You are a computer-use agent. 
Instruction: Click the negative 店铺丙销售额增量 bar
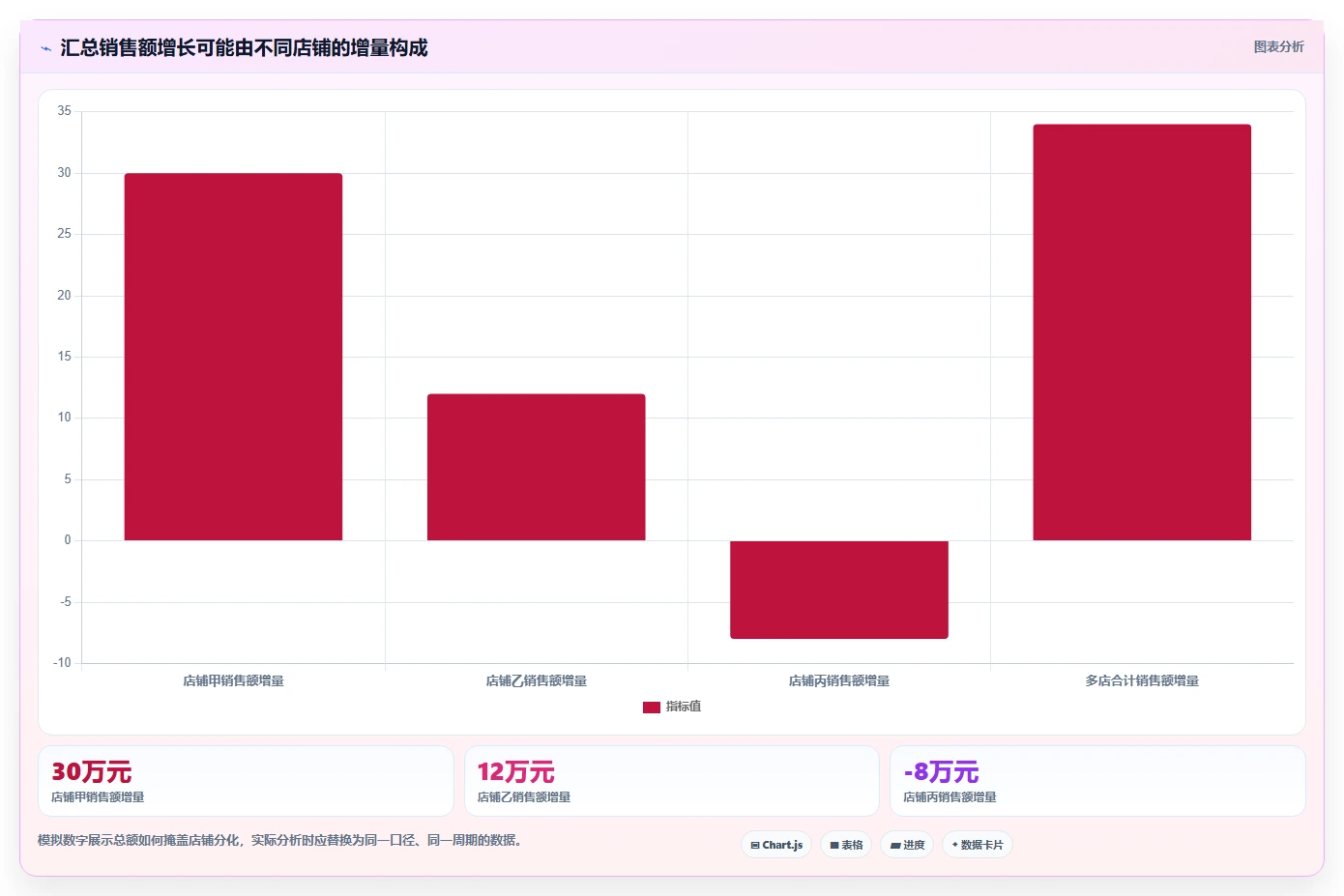click(839, 590)
